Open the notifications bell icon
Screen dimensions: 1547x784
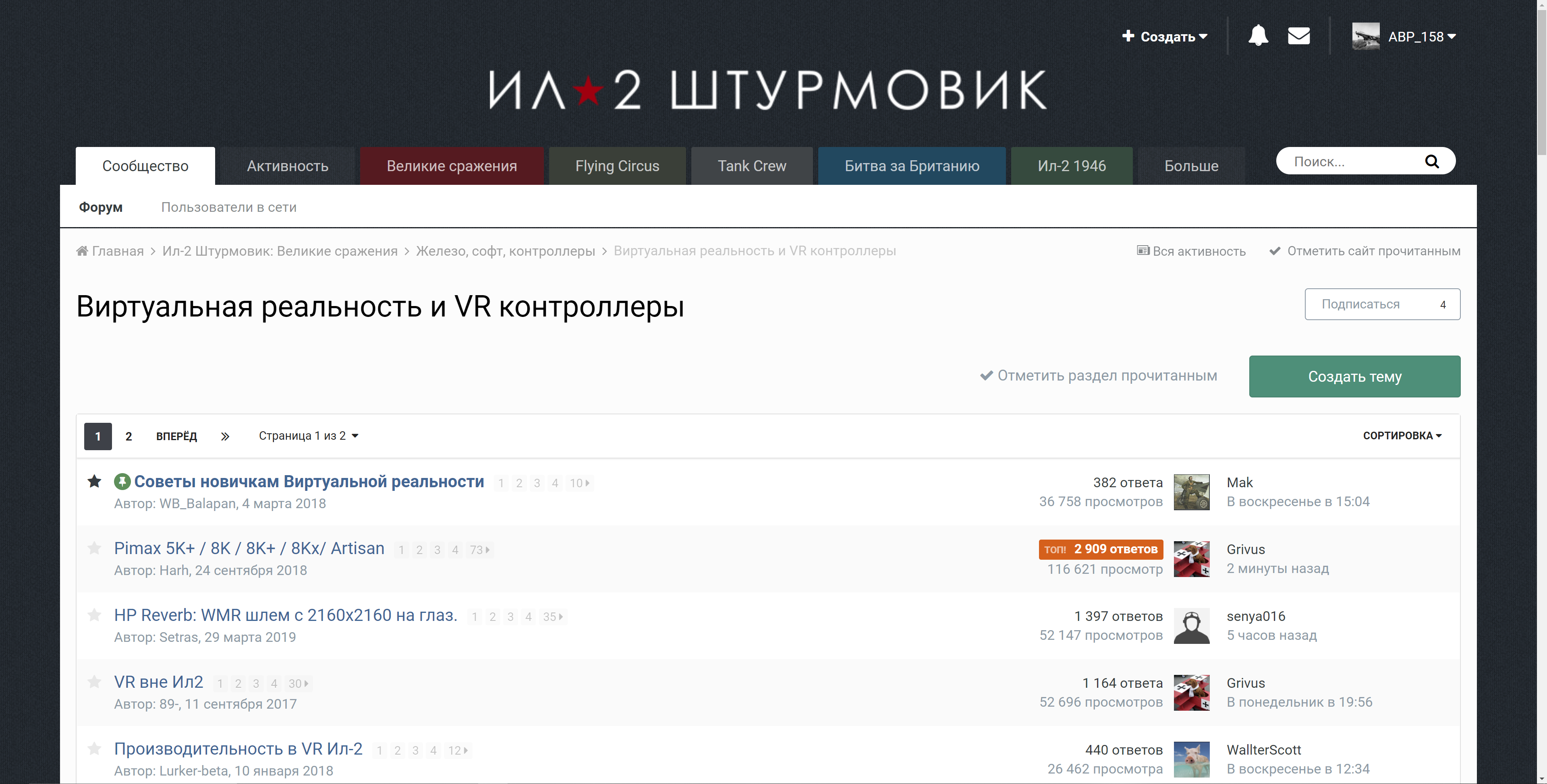1257,35
